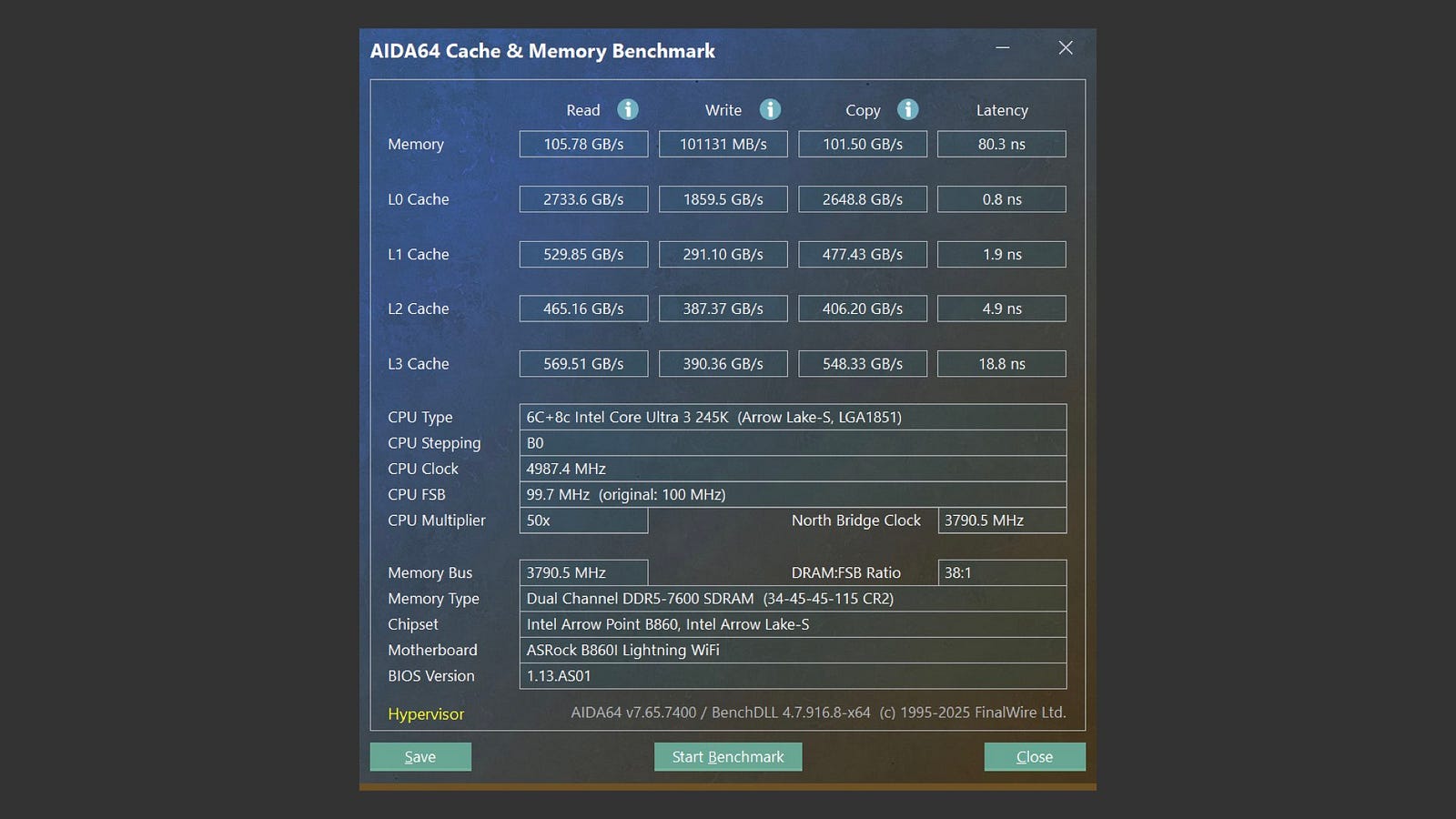Viewport: 1456px width, 819px height.
Task: Click CPU Clock value 4987.4 MHz
Action: tap(793, 469)
